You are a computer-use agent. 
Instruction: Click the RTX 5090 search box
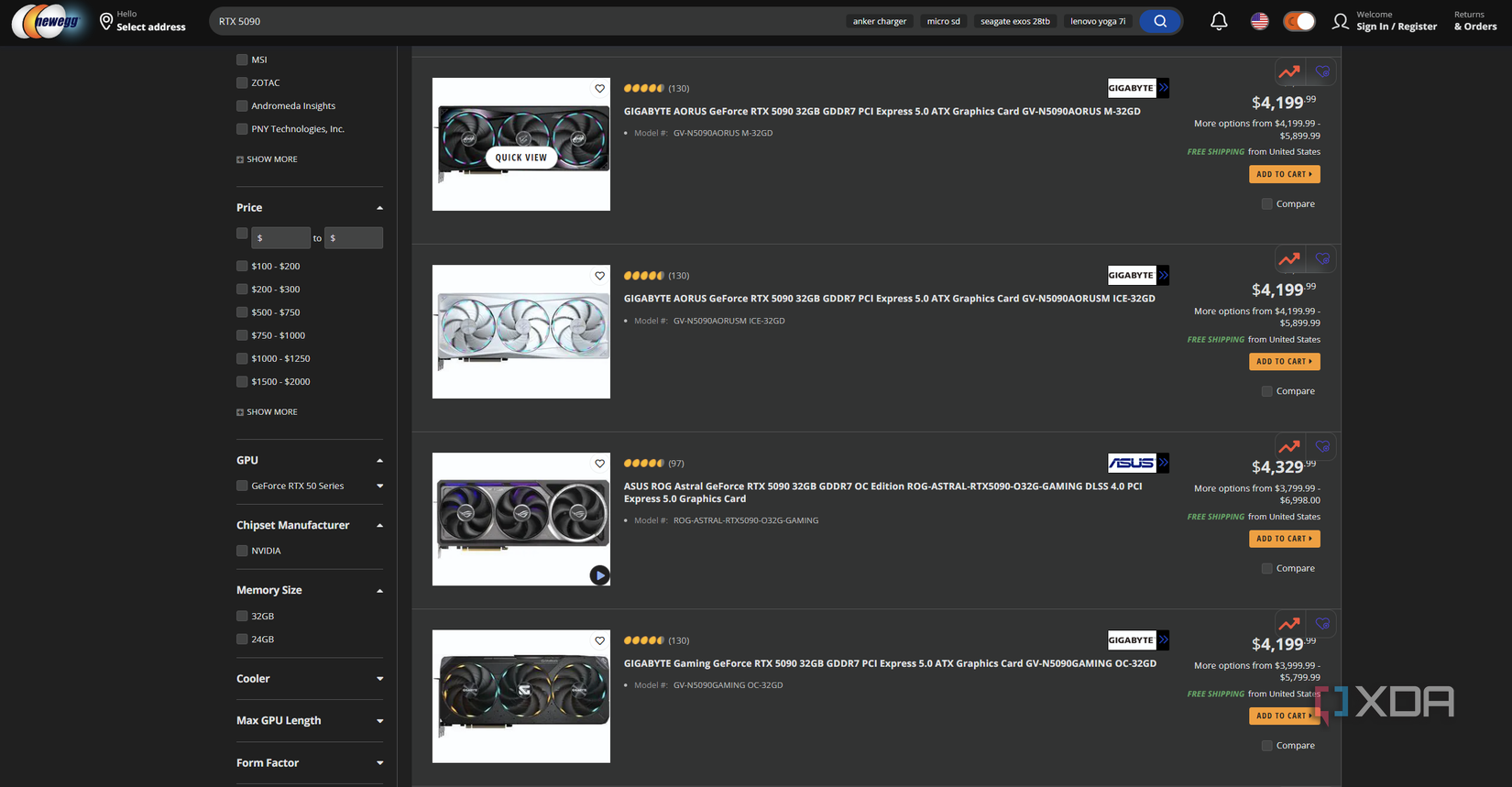coord(527,21)
